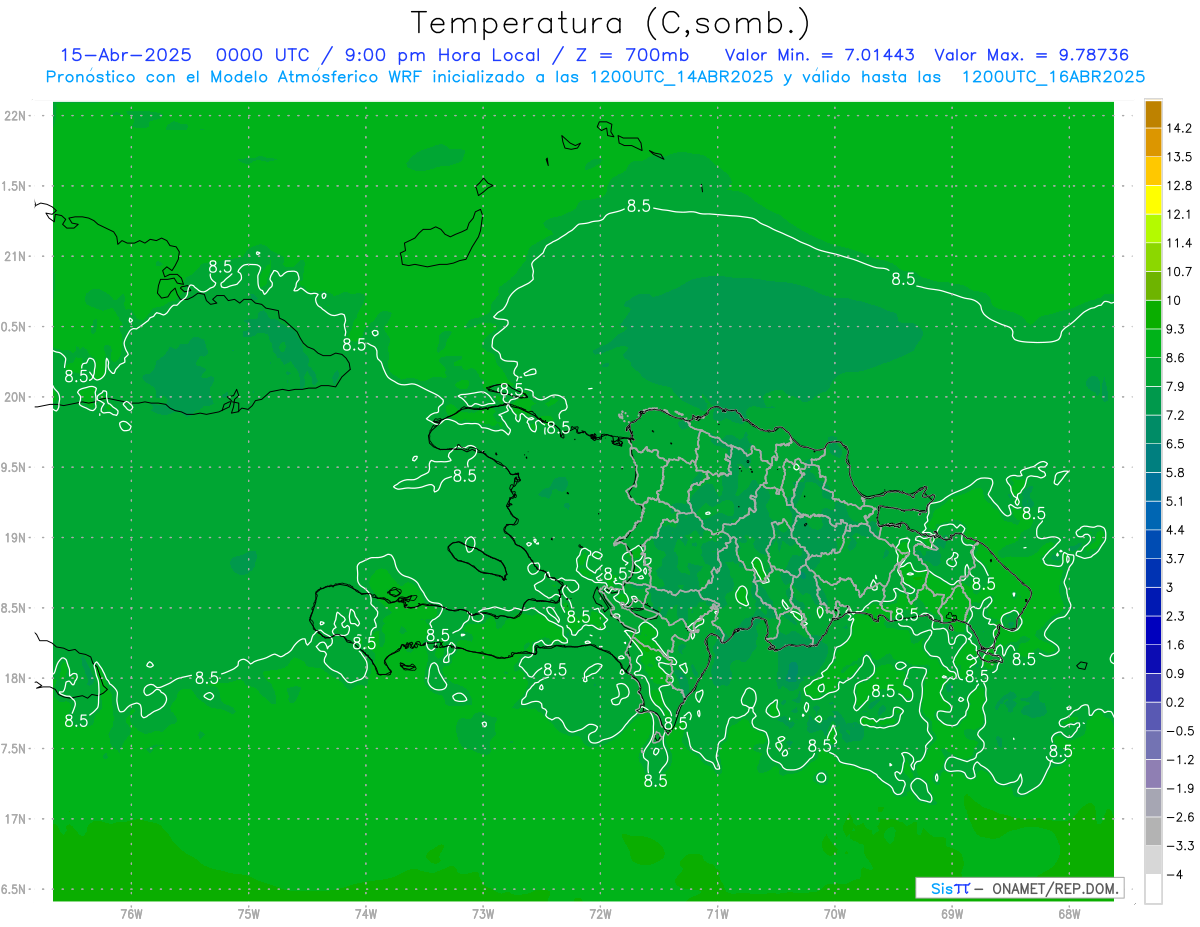
Task: Pick the lime swatch between 12.1 and 11.4
Action: 1153,228
